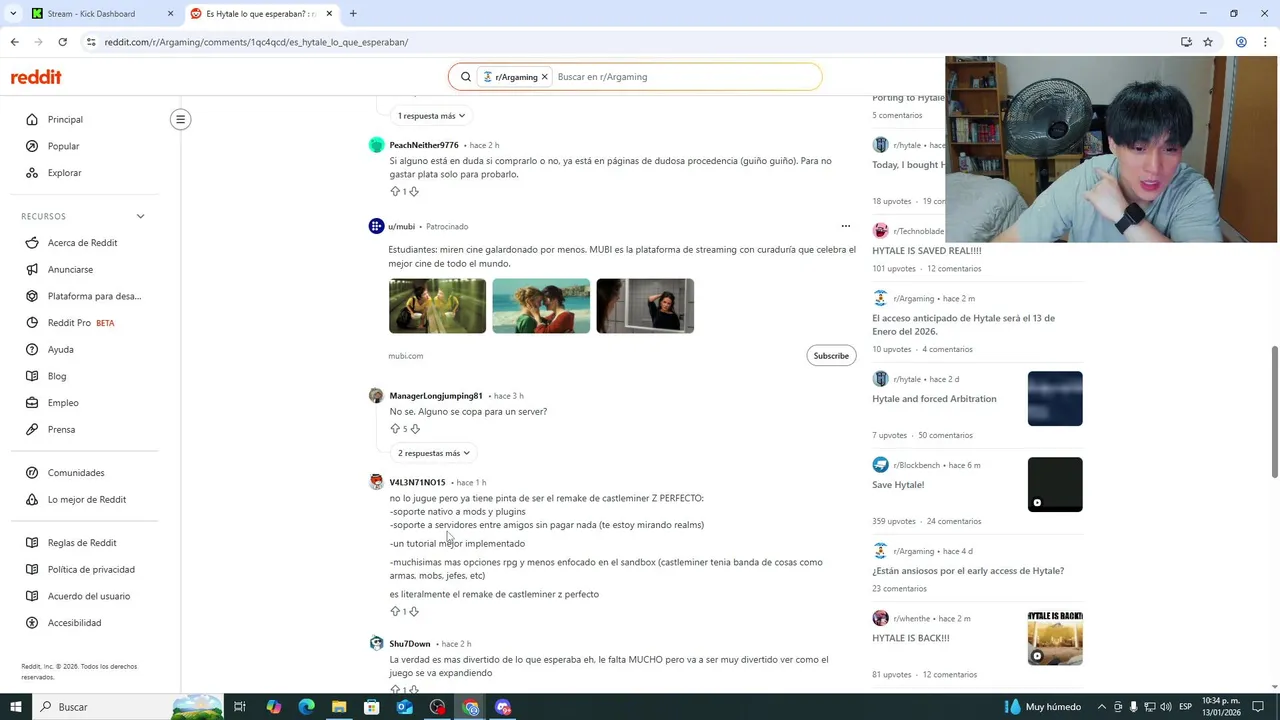This screenshot has width=1280, height=720.
Task: Show hidden system tray icons
Action: click(1102, 707)
